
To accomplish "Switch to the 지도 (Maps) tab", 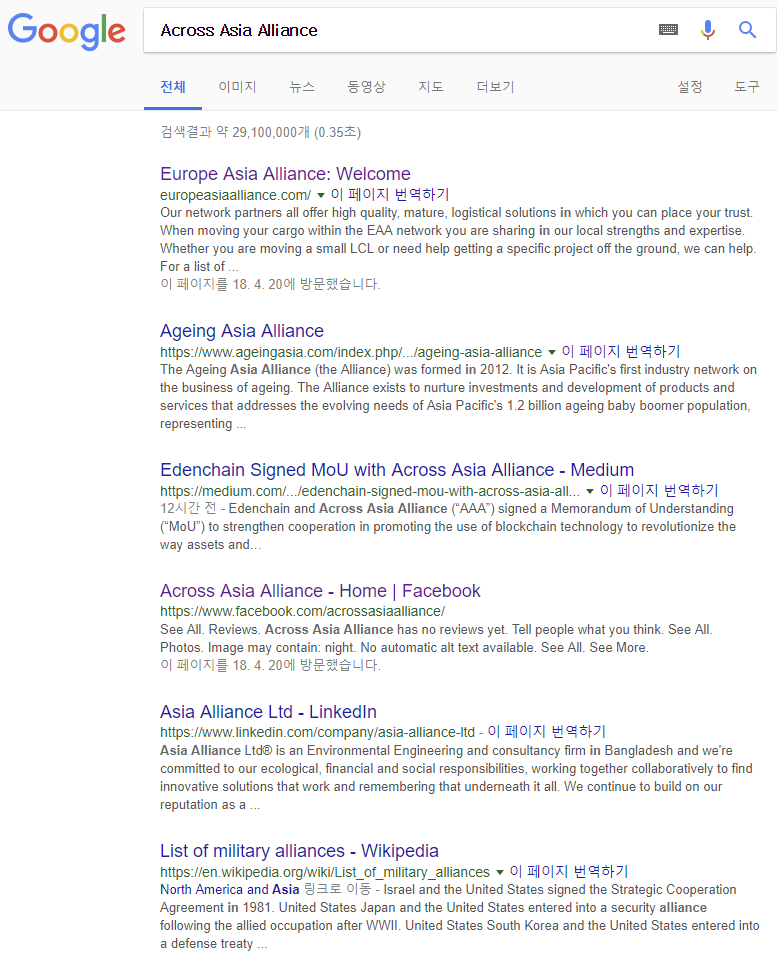I will [431, 87].
